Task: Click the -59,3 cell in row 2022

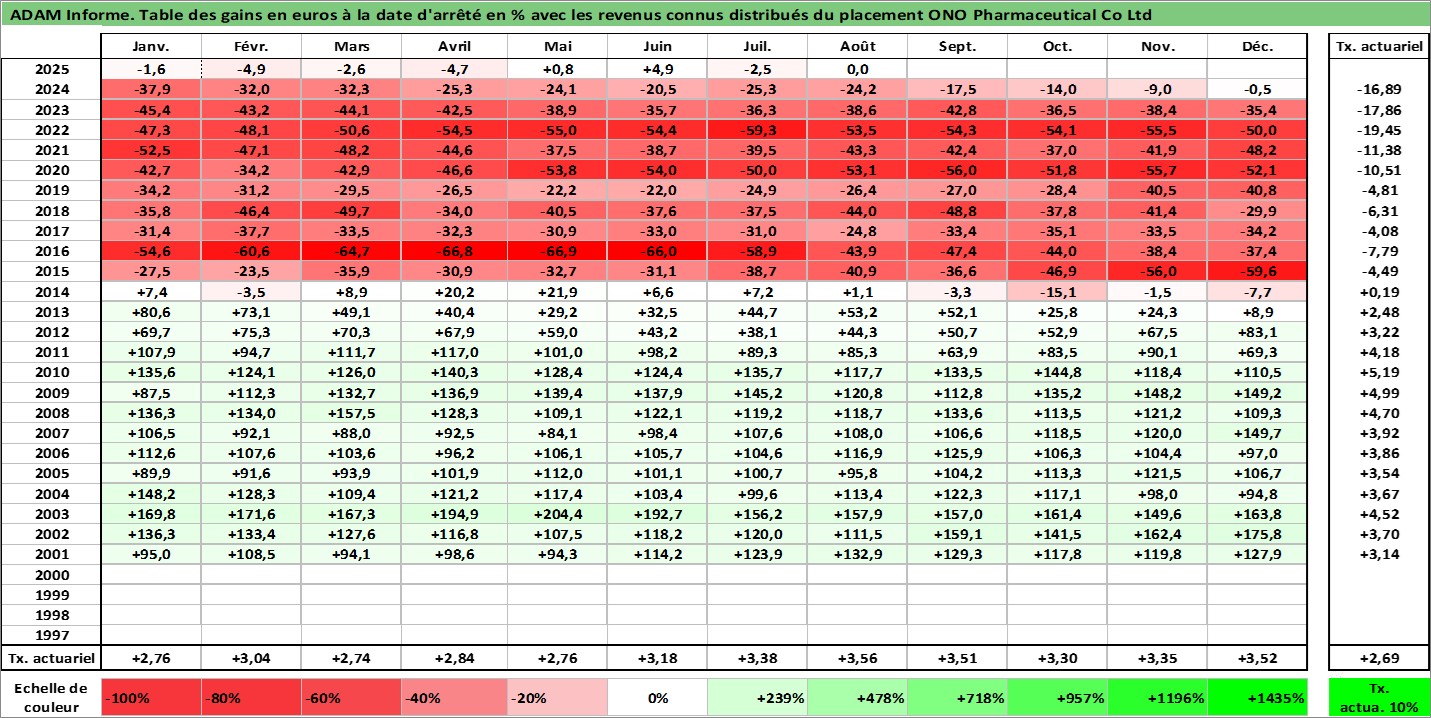Action: [757, 130]
